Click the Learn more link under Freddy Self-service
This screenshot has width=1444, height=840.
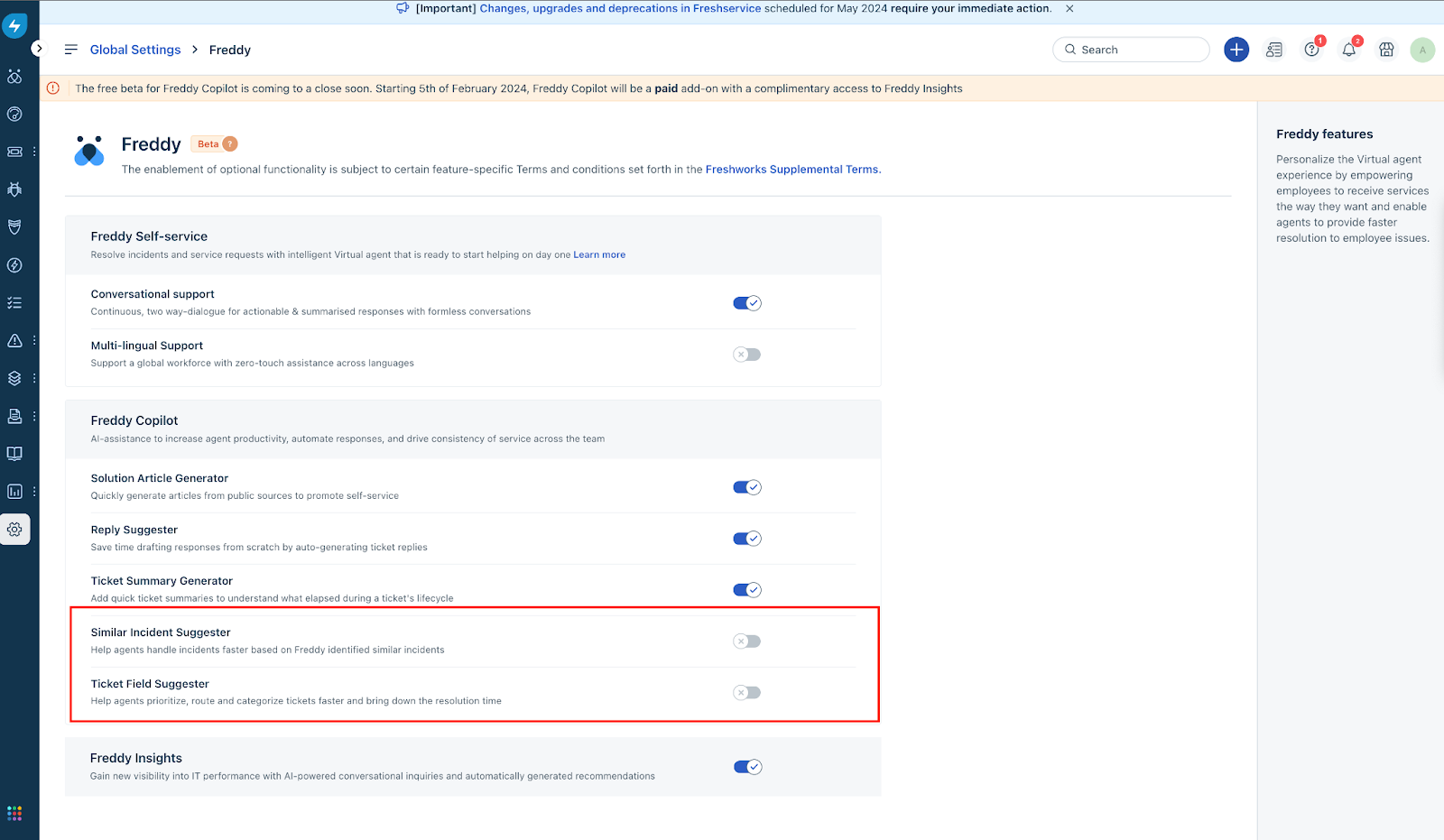599,254
